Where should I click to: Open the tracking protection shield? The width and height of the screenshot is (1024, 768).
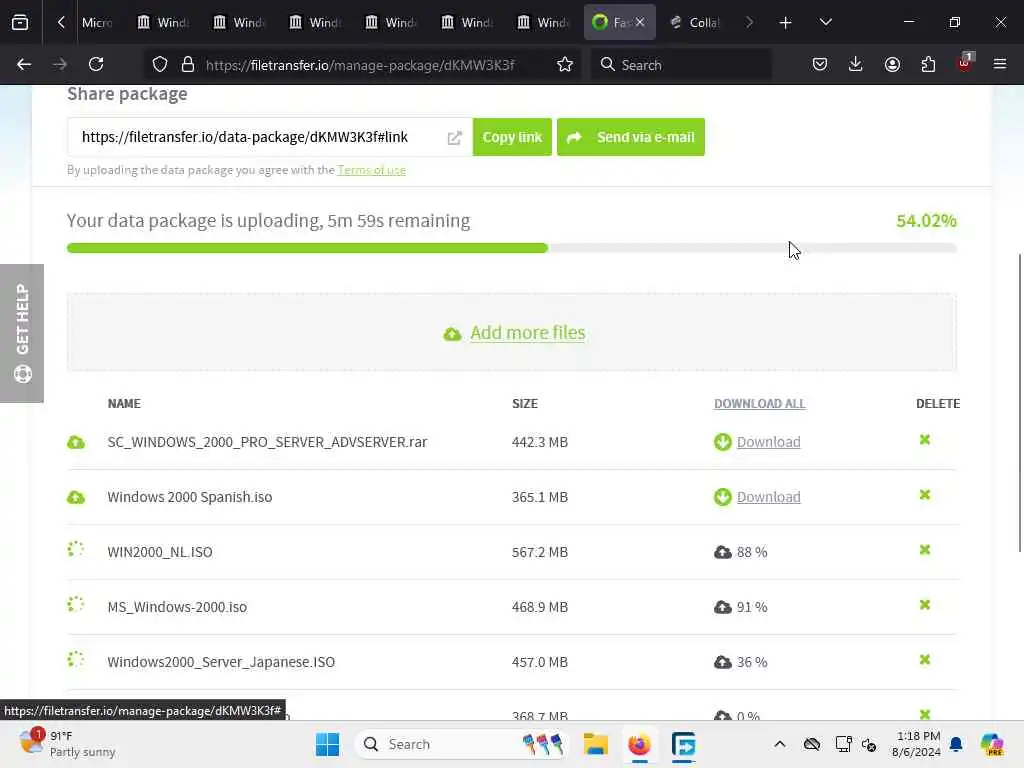pyautogui.click(x=159, y=64)
